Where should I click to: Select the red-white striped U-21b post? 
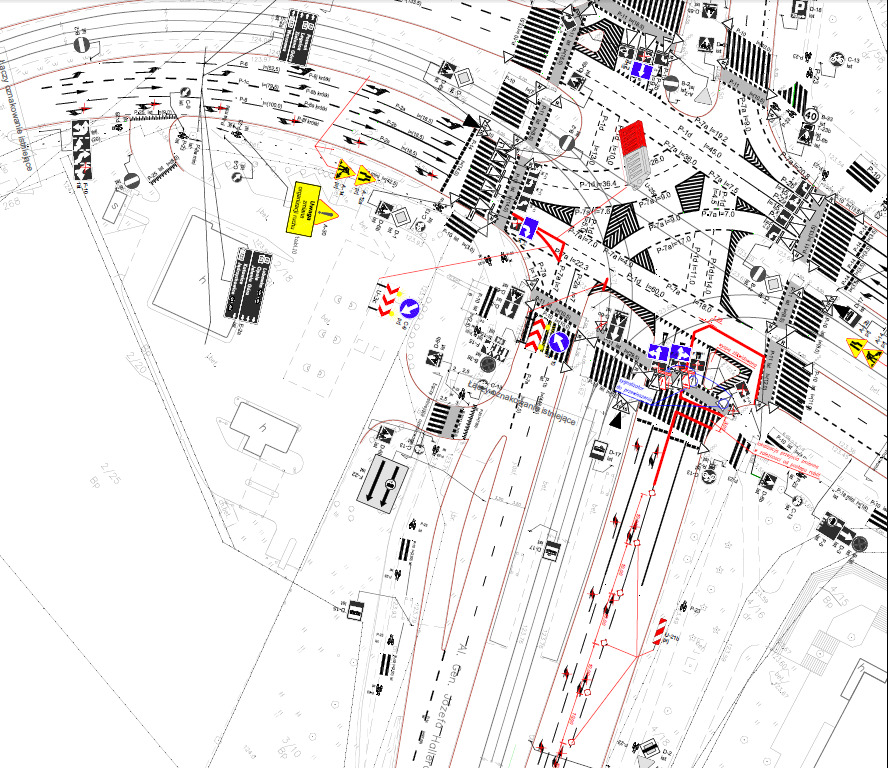pos(660,632)
